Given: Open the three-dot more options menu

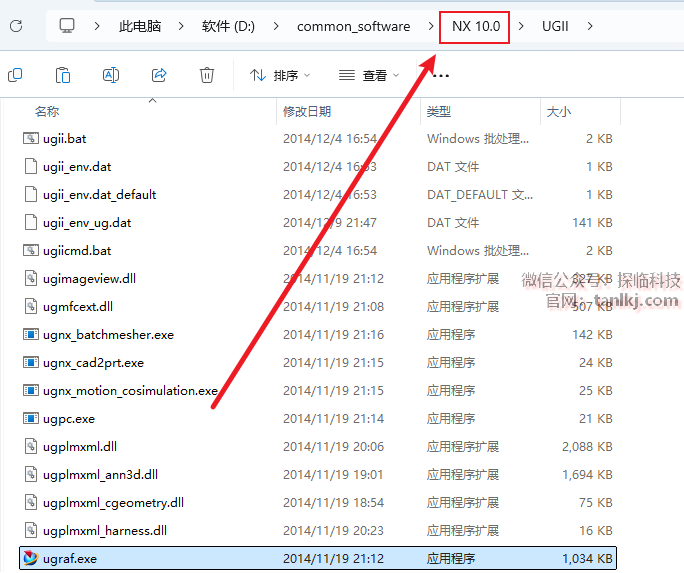Looking at the screenshot, I should click(x=441, y=75).
